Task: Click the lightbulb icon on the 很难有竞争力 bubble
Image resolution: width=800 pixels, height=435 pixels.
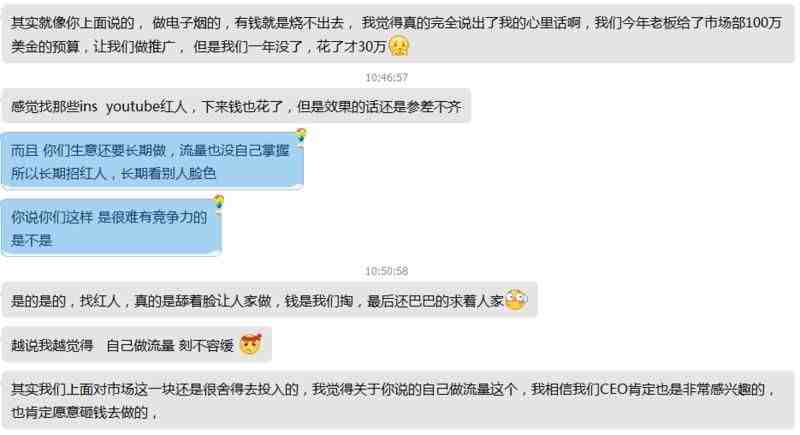Action: click(219, 201)
